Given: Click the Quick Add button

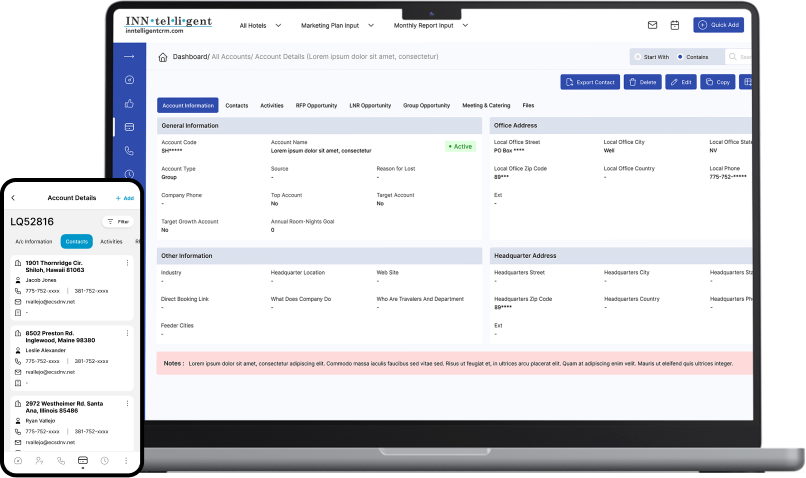Looking at the screenshot, I should [x=718, y=25].
